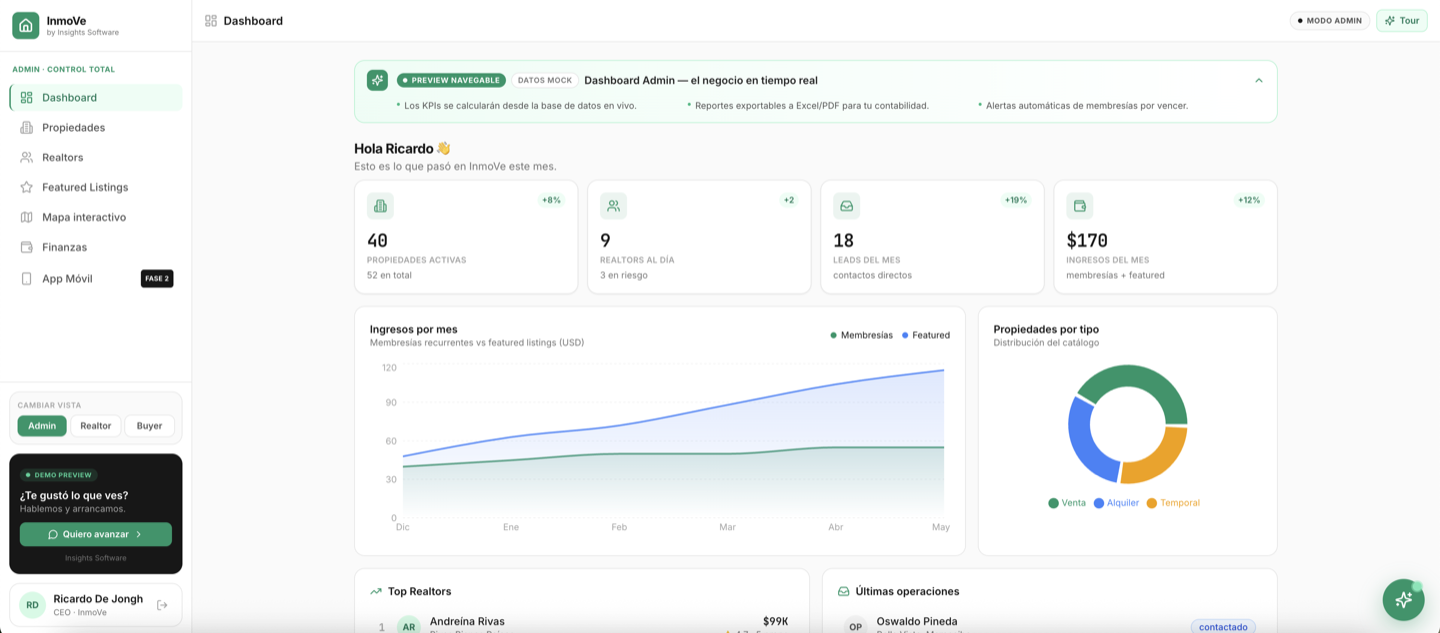Open the Andreína Rivas top realtor row
Image resolution: width=1440 pixels, height=633 pixels.
(582, 625)
